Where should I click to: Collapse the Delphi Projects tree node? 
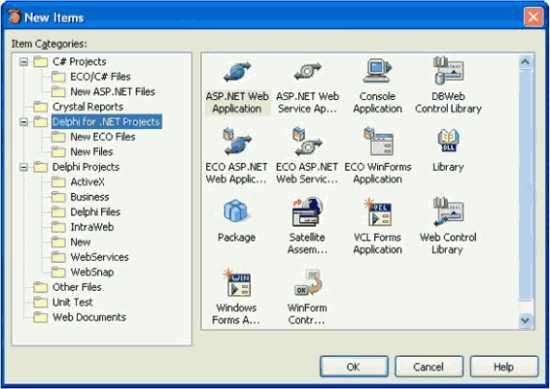click(x=24, y=167)
